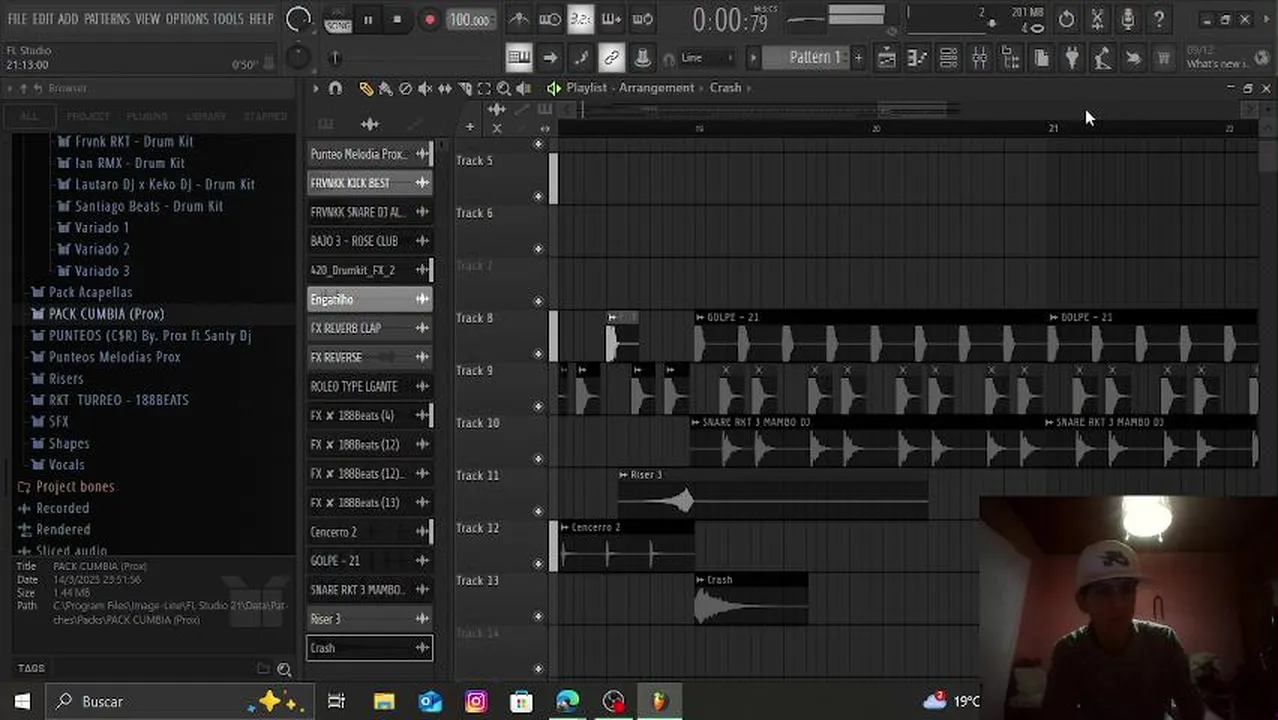Select the Mute tool in the Playlist toolbar
Viewport: 1278px width, 720px height.
[x=425, y=88]
